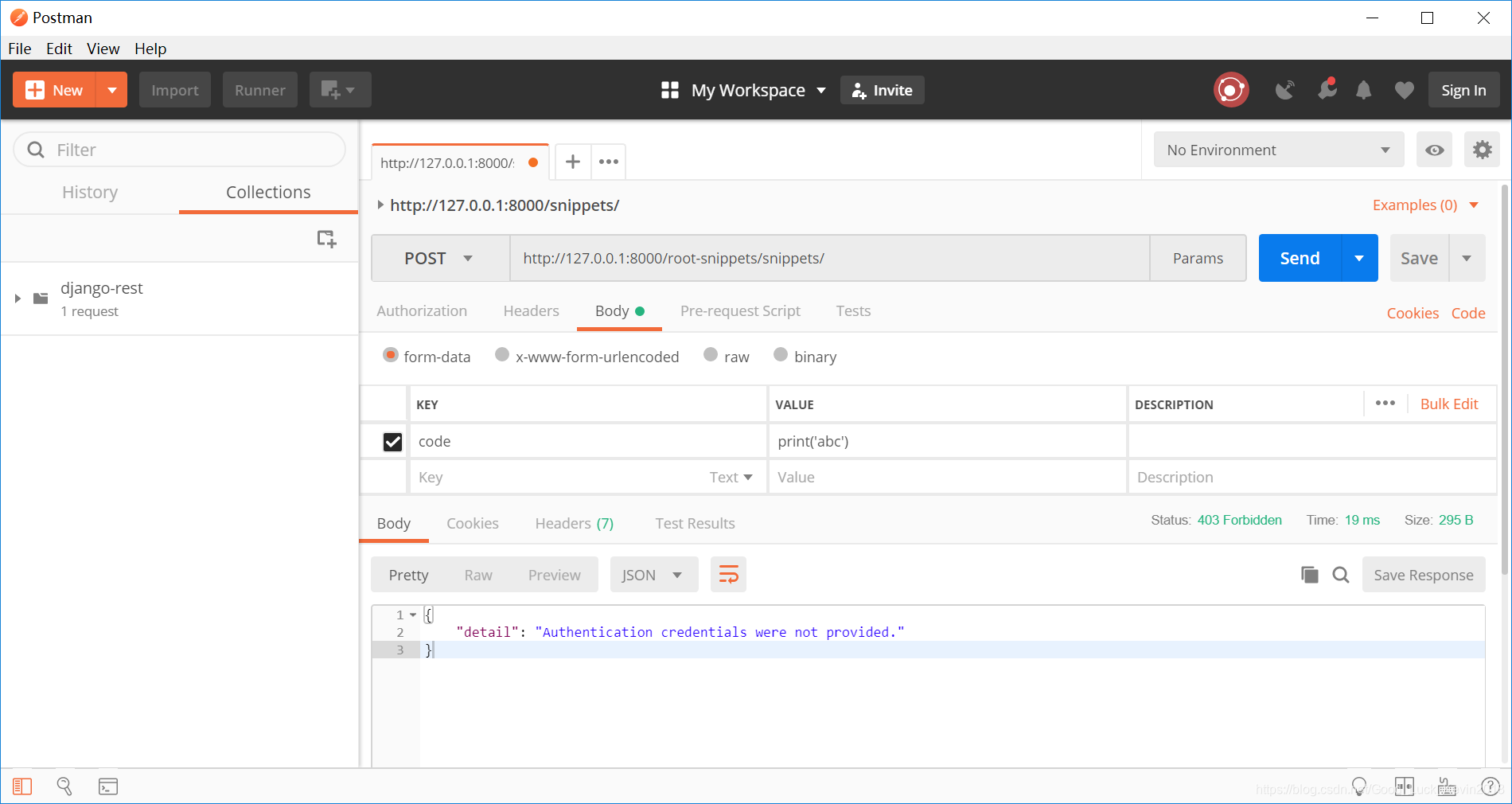Click Sign In
Screen dimensions: 1512x804
[1463, 90]
